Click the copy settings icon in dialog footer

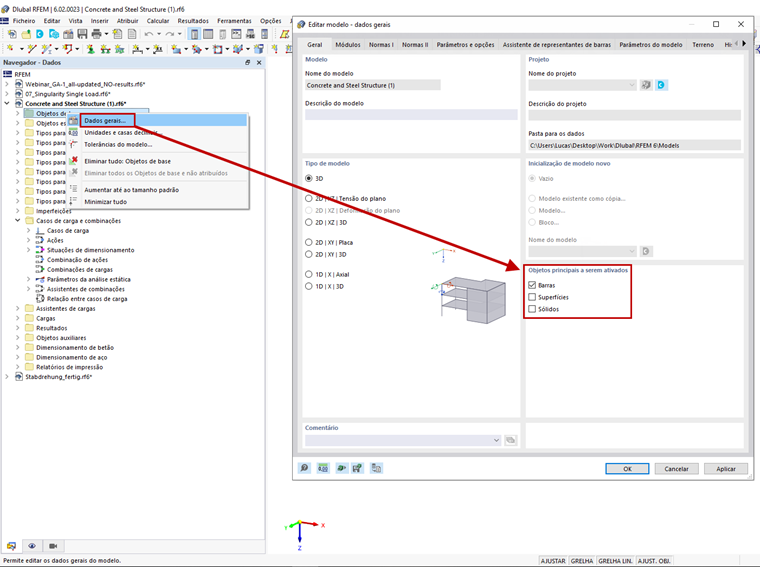pyautogui.click(x=376, y=468)
